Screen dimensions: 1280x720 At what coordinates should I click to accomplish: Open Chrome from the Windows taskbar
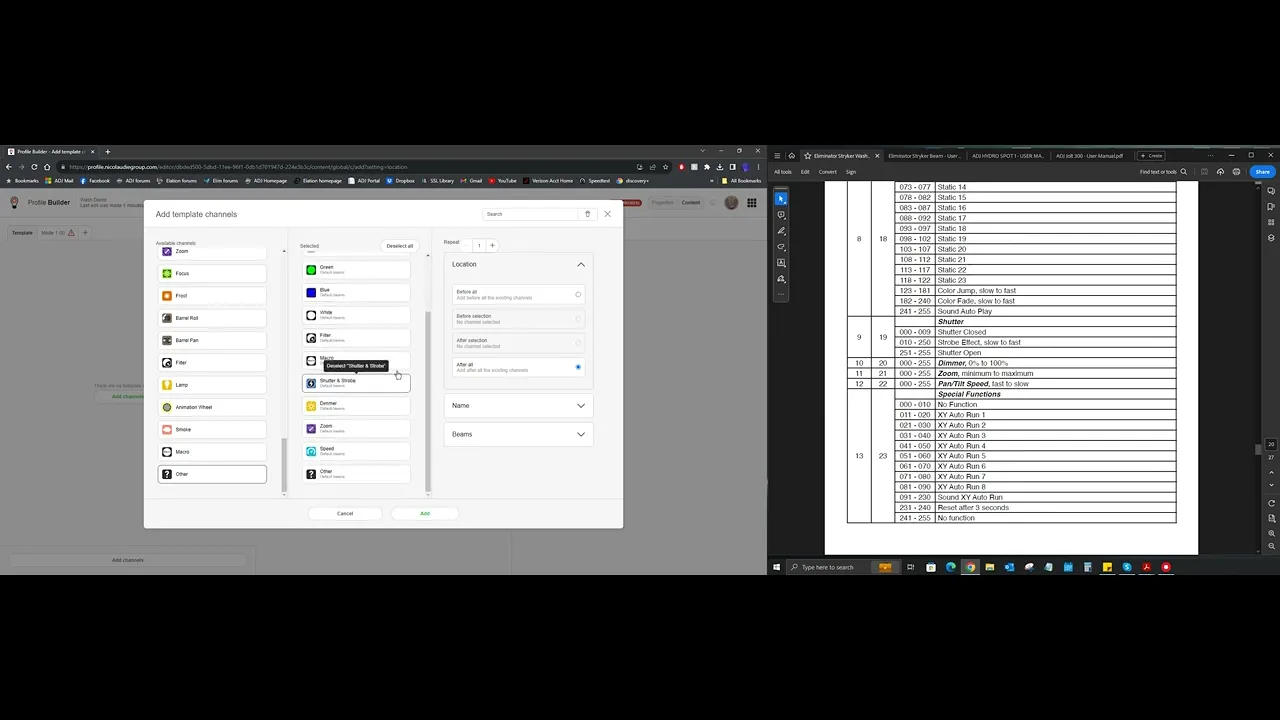pyautogui.click(x=970, y=567)
